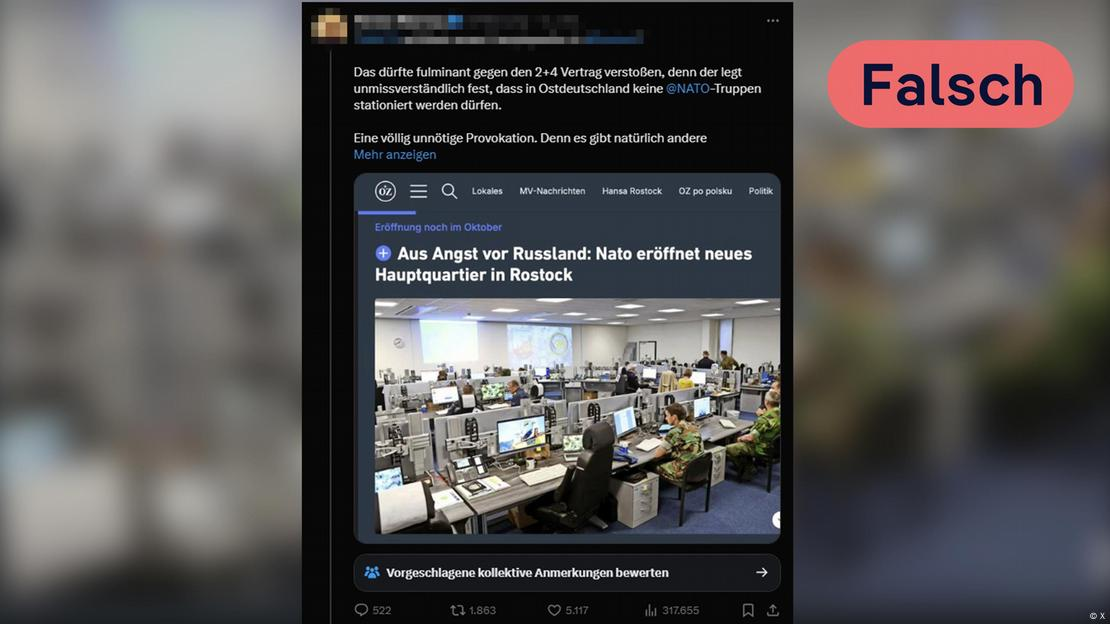Click the search magnifier in OZ header
The width and height of the screenshot is (1110, 624).
tap(449, 191)
